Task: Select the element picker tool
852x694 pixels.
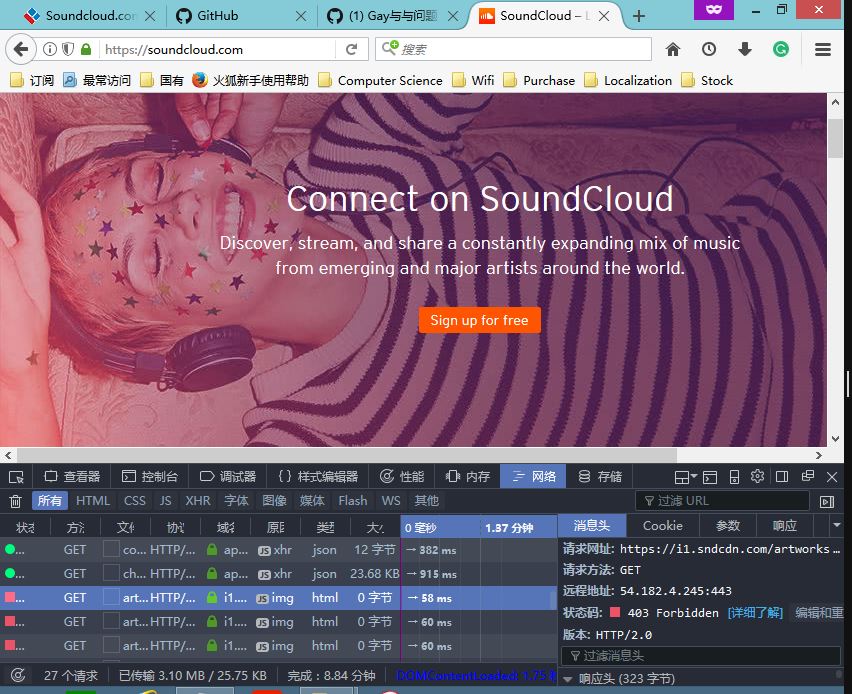Action: pyautogui.click(x=14, y=476)
